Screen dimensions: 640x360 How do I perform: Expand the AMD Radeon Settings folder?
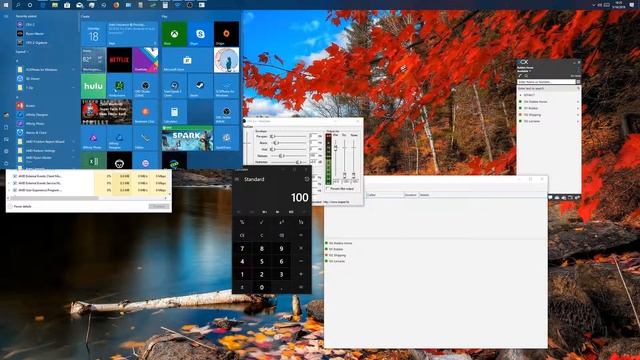coord(45,151)
